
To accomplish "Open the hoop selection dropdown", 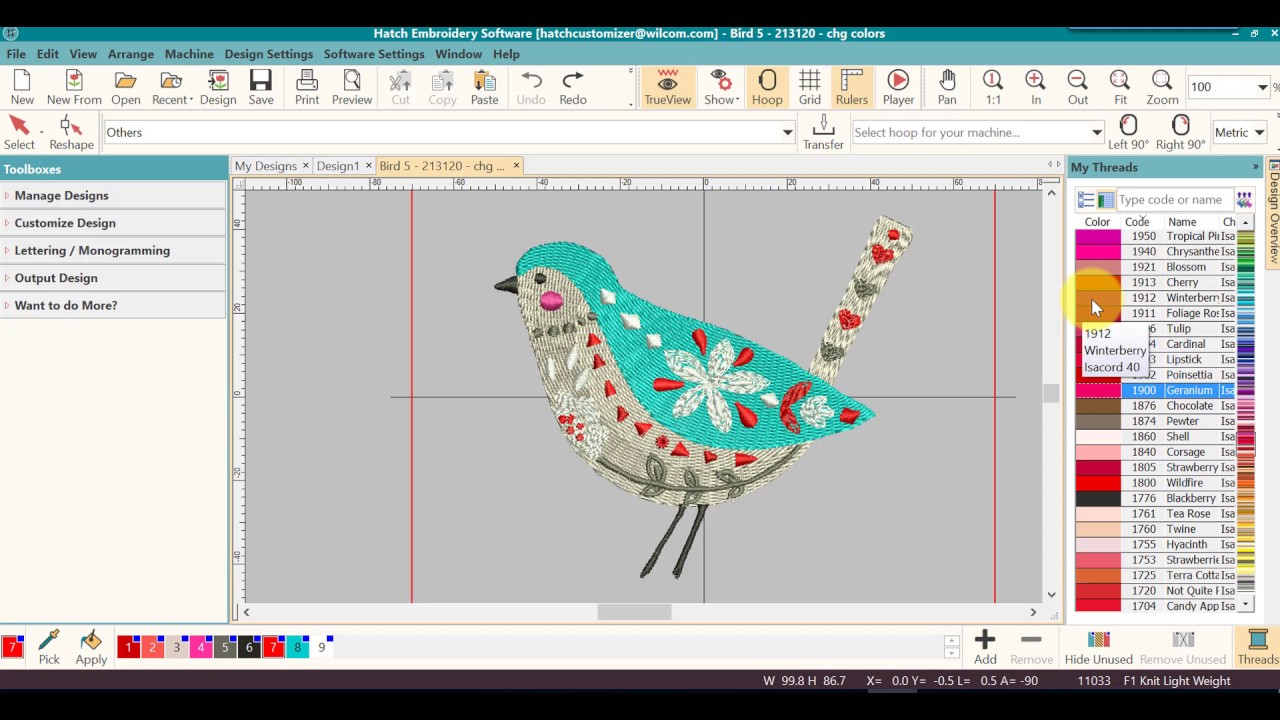I will tap(1096, 132).
